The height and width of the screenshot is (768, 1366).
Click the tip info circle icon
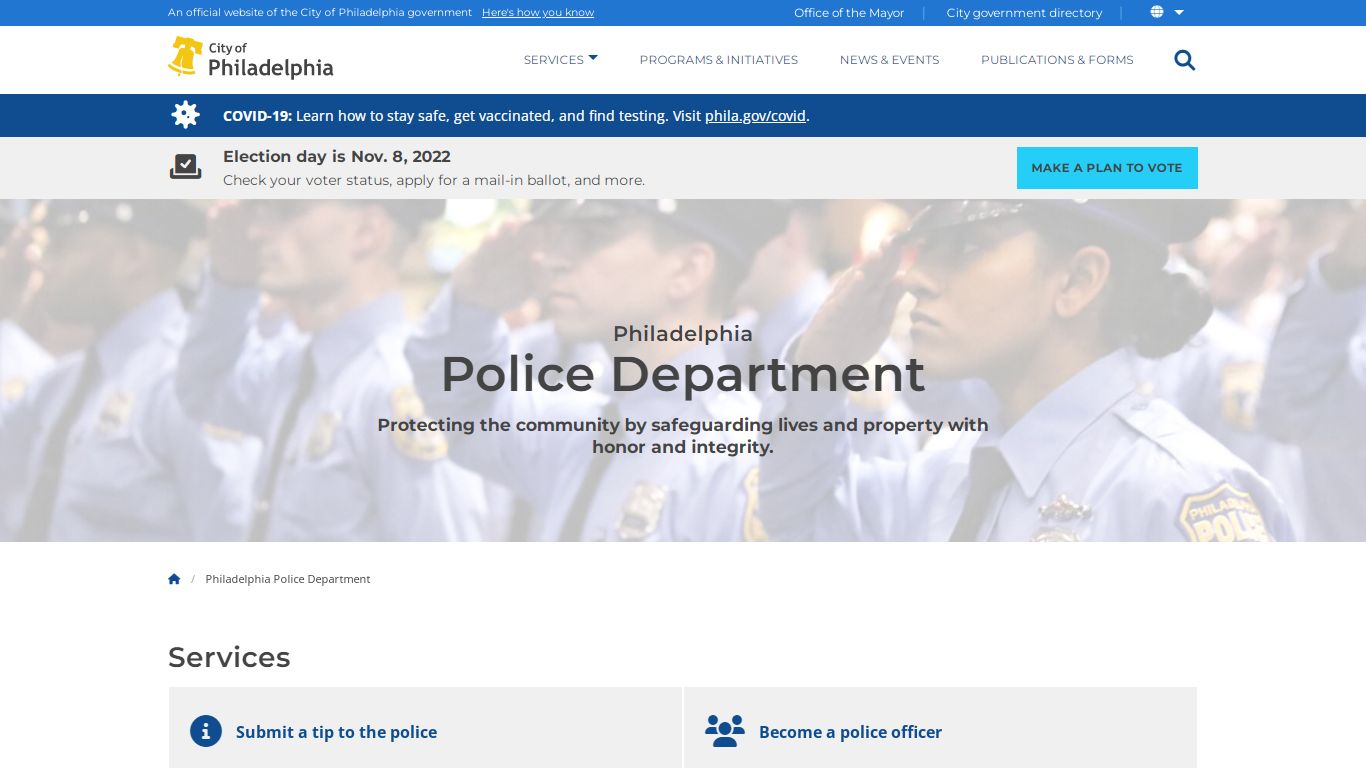(x=206, y=731)
